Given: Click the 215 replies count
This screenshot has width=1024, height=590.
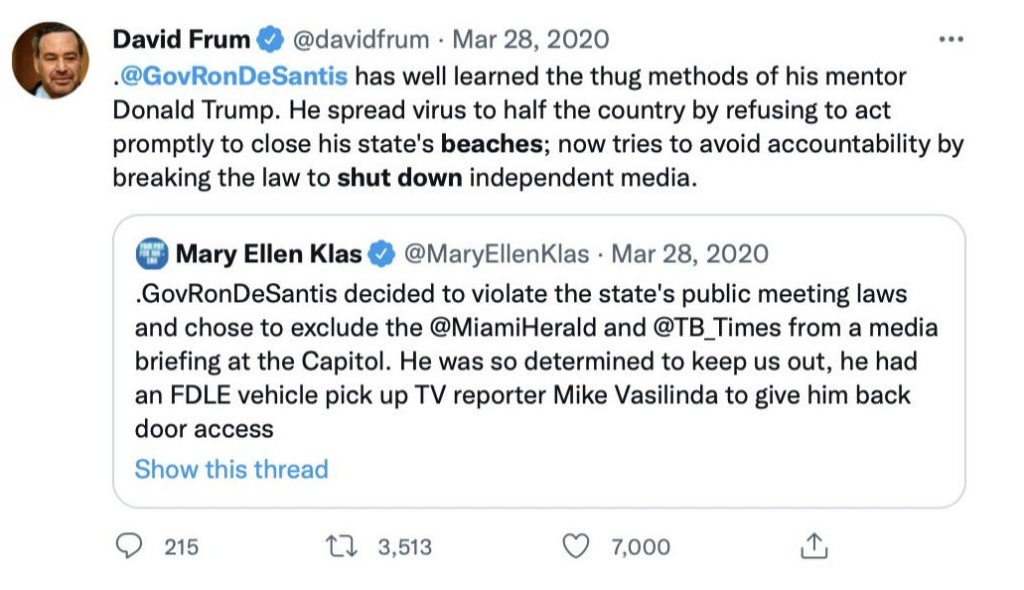Looking at the screenshot, I should tap(181, 547).
